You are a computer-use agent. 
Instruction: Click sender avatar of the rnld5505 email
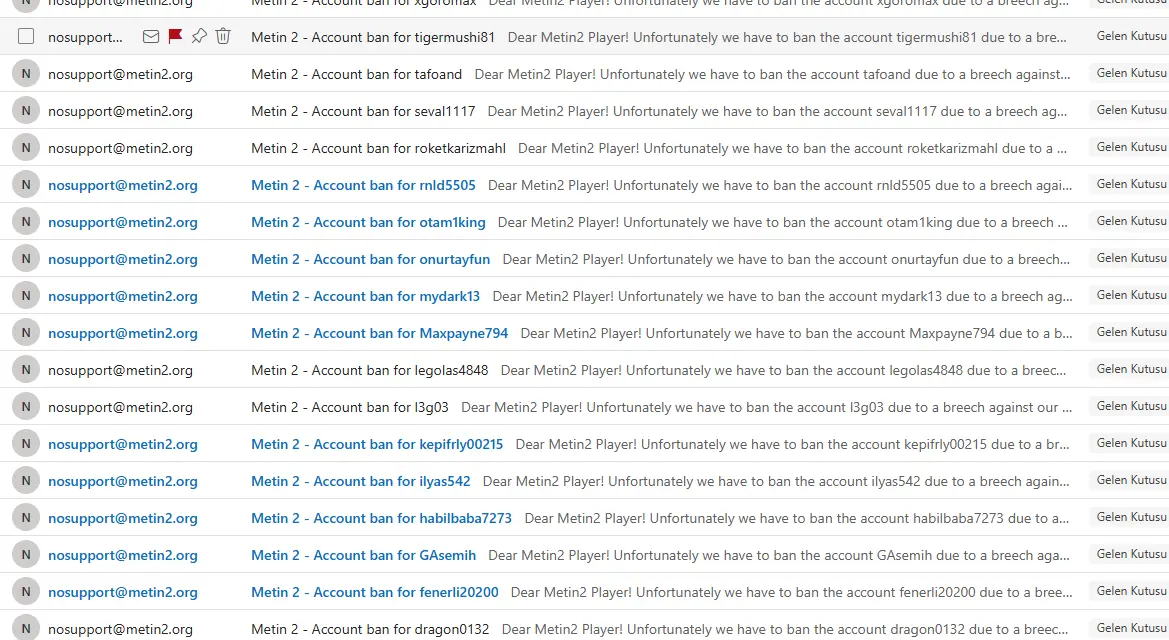point(26,185)
